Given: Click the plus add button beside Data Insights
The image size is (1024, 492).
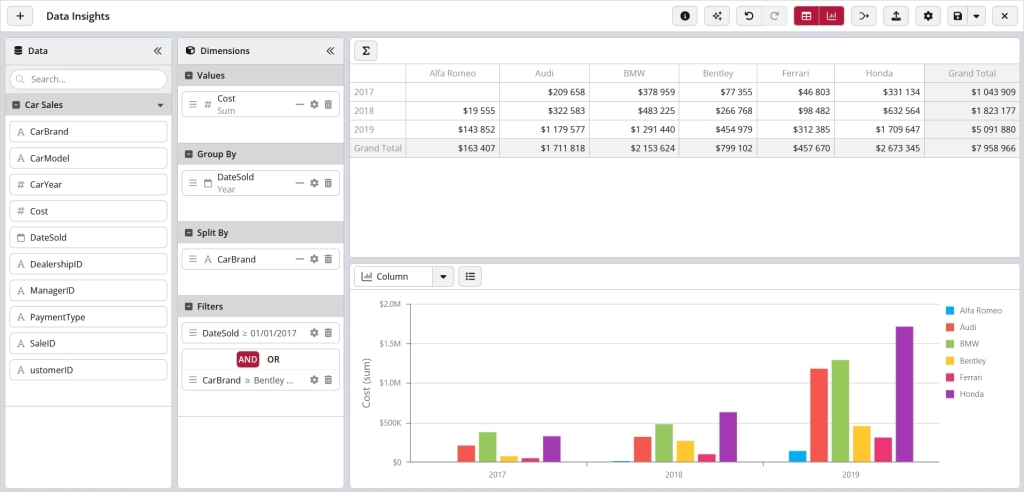Looking at the screenshot, I should click(20, 16).
